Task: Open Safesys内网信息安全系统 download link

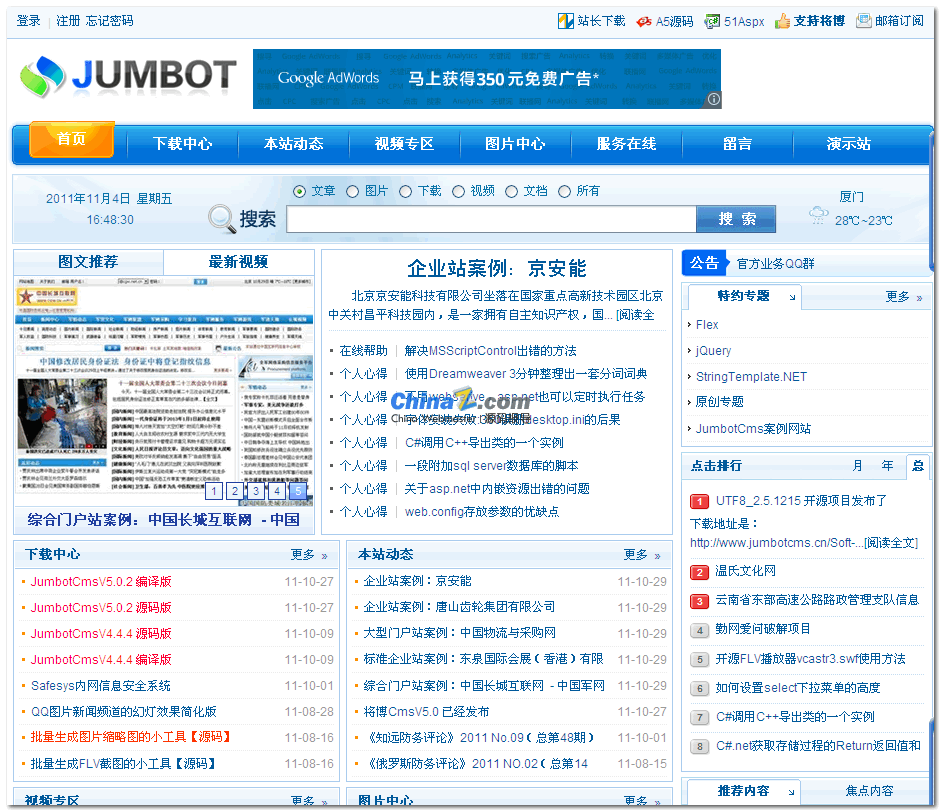Action: (101, 686)
